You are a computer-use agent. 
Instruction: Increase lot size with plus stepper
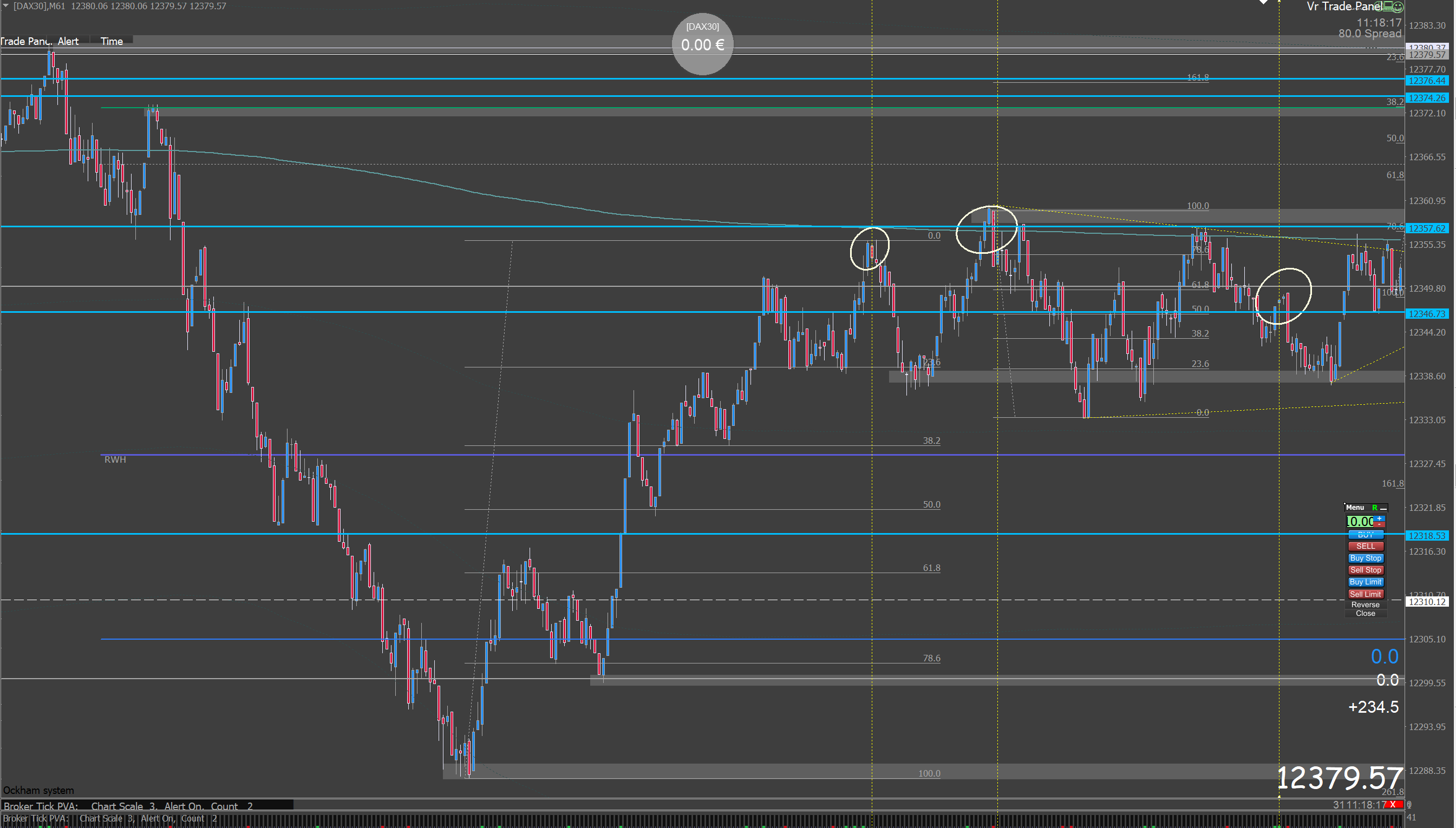pos(1380,518)
